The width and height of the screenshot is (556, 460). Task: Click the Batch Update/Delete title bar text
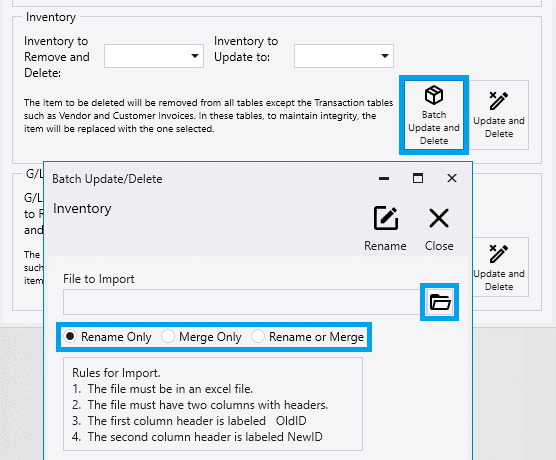107,179
